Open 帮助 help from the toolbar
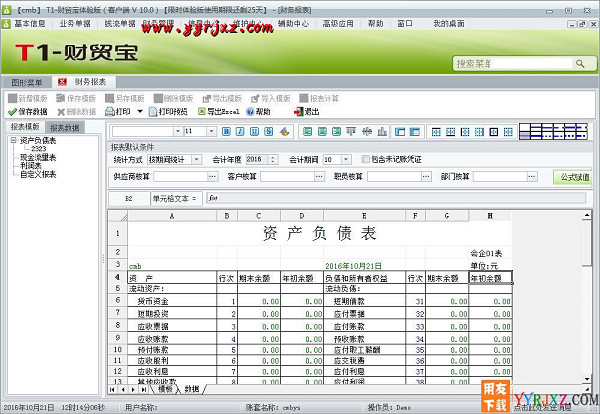 coord(258,112)
